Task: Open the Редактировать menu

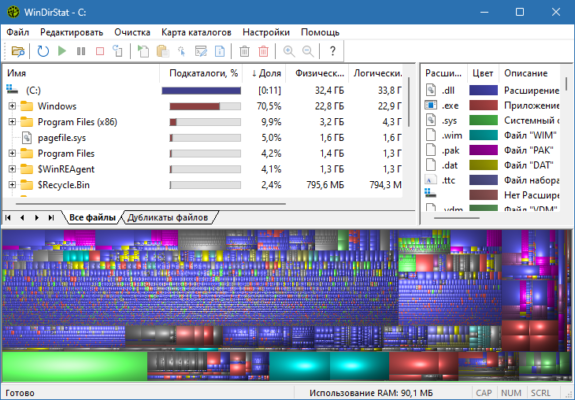Action: tap(72, 32)
